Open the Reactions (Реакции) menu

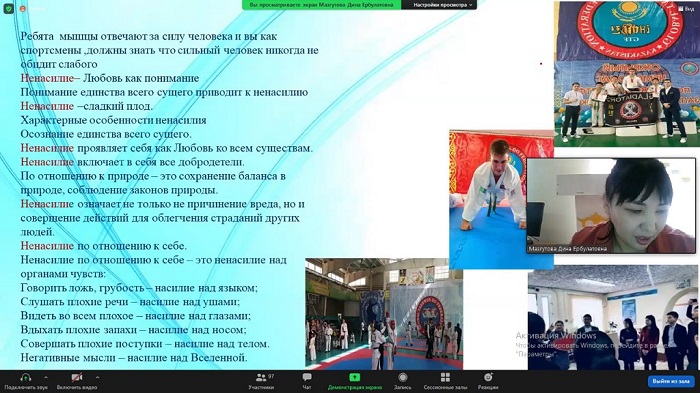tap(488, 381)
